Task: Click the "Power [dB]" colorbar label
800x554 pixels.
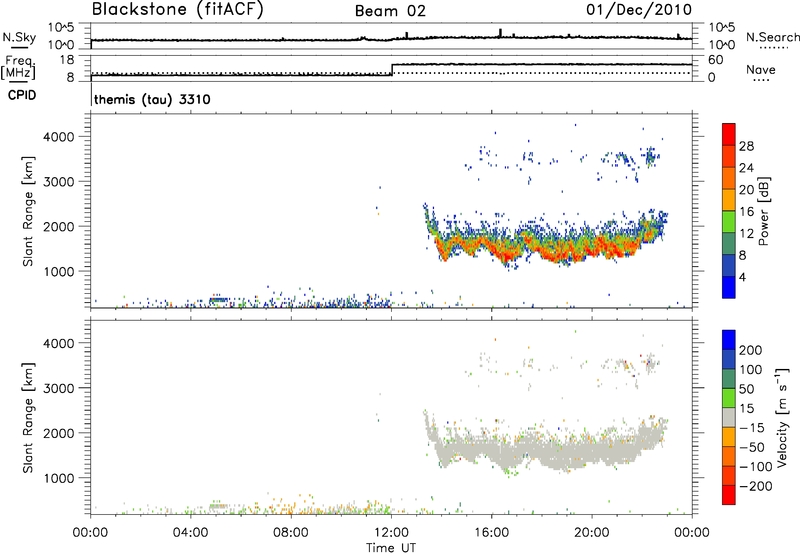Action: click(763, 211)
